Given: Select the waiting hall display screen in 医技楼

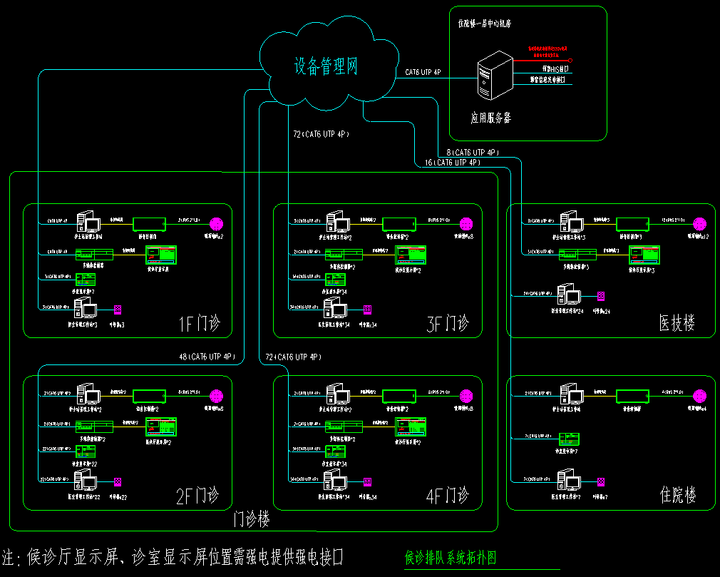Looking at the screenshot, I should point(644,255).
